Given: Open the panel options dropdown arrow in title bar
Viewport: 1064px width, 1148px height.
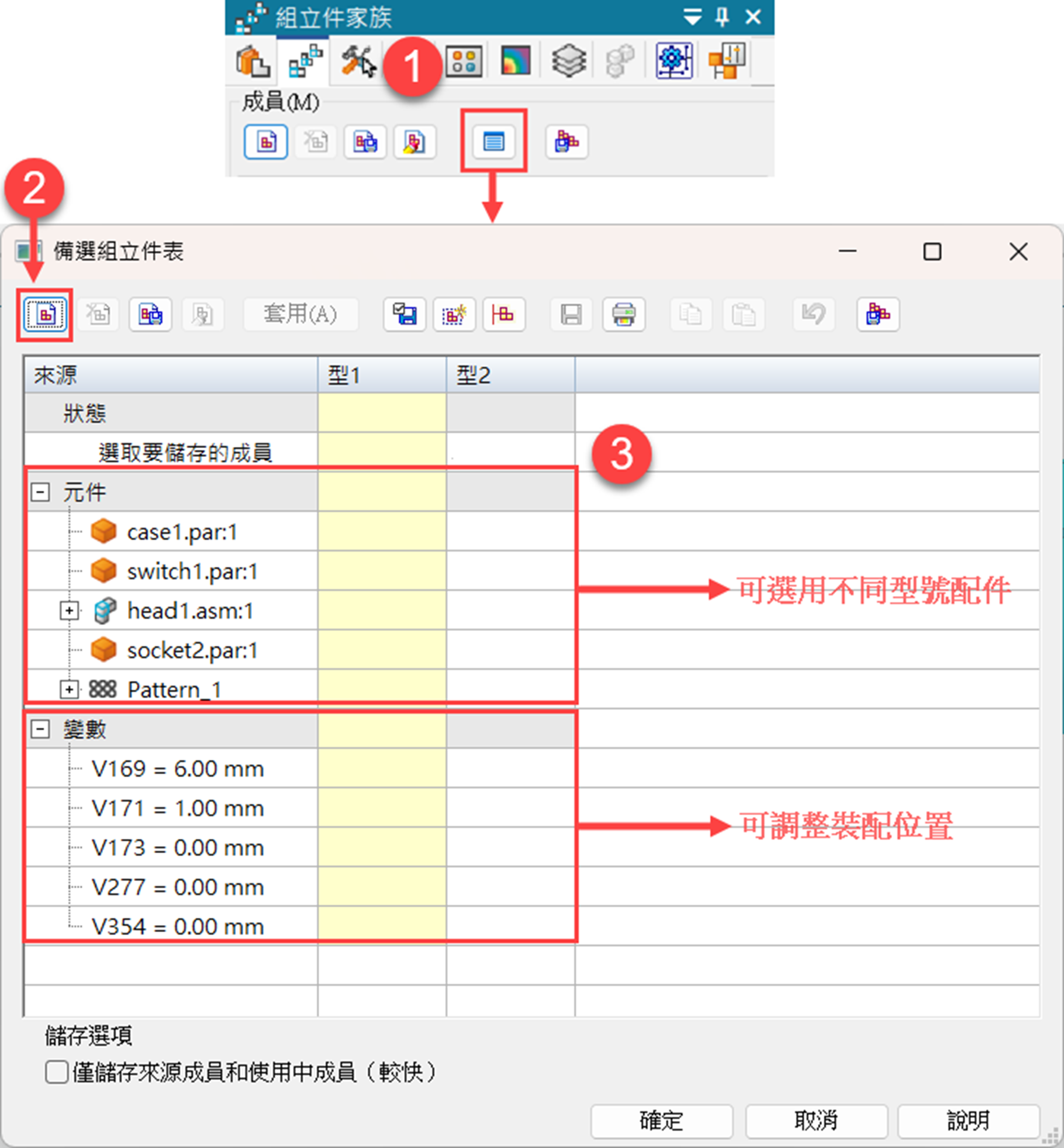Looking at the screenshot, I should (692, 18).
